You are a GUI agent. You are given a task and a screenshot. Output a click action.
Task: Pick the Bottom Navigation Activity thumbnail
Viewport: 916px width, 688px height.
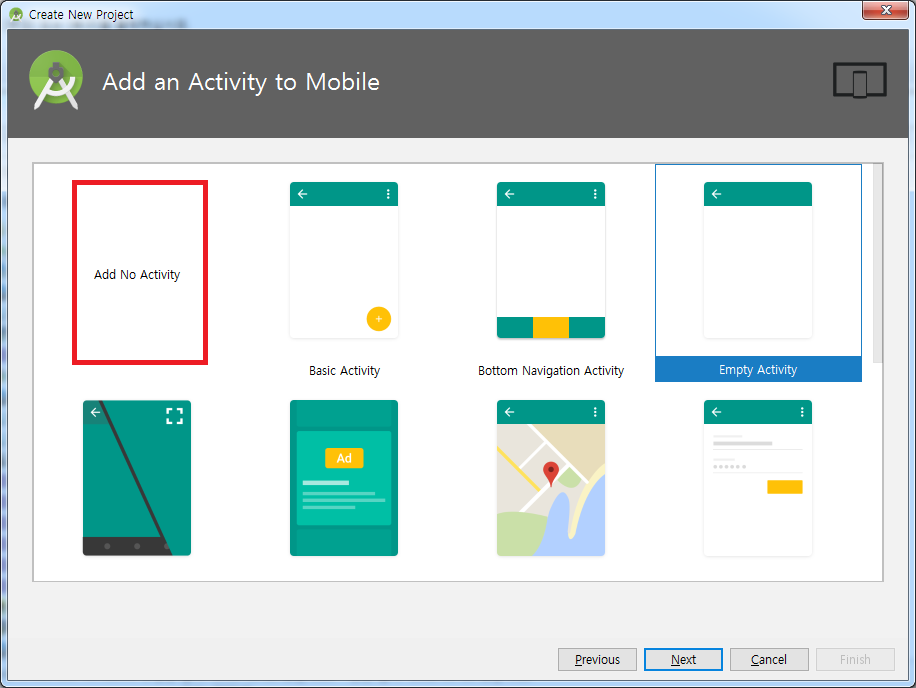point(550,260)
